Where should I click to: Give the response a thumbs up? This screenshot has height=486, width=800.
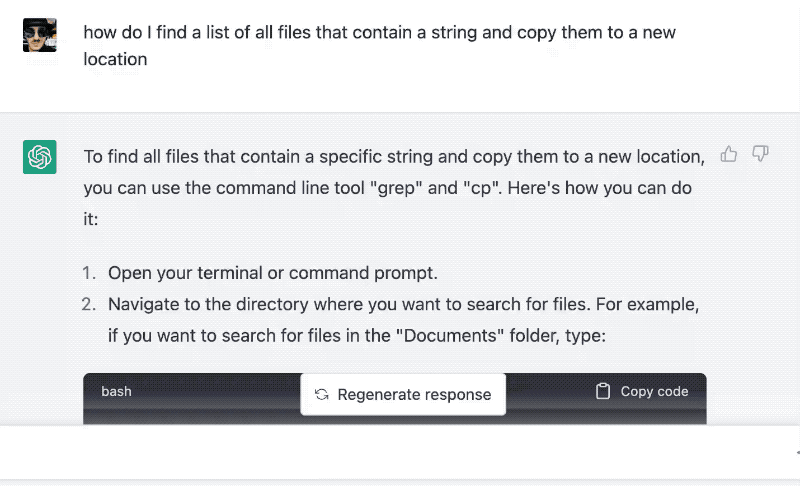[x=729, y=154]
